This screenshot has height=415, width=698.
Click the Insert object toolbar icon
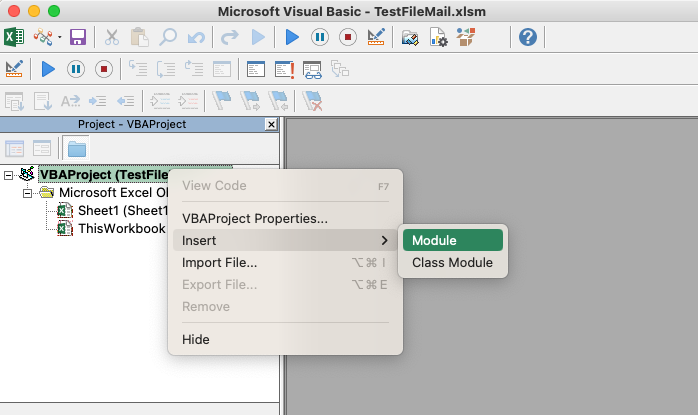pos(43,37)
